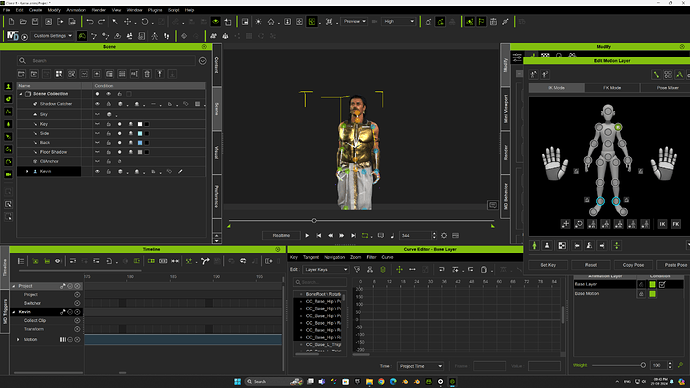Click the Play button in player controls
This screenshot has height=388, width=690.
click(x=307, y=236)
